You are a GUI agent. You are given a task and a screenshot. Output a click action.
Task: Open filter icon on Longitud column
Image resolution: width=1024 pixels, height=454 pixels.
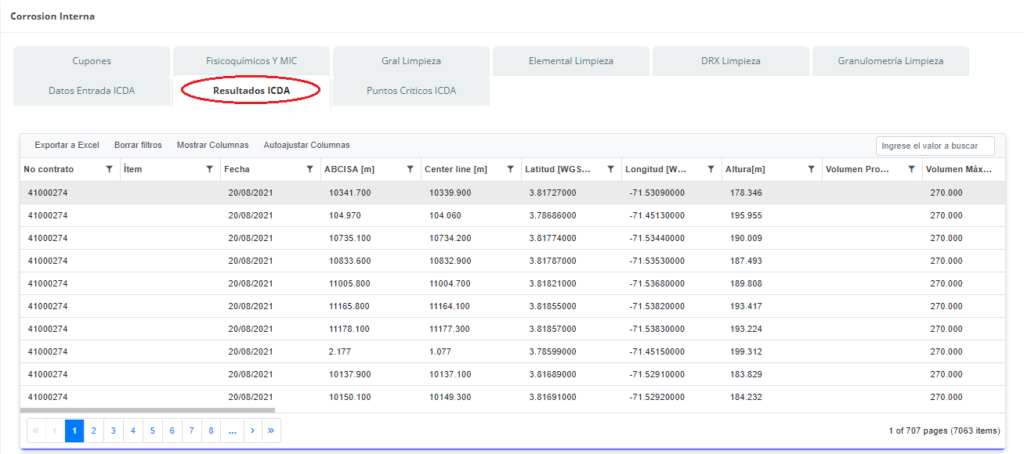click(711, 170)
